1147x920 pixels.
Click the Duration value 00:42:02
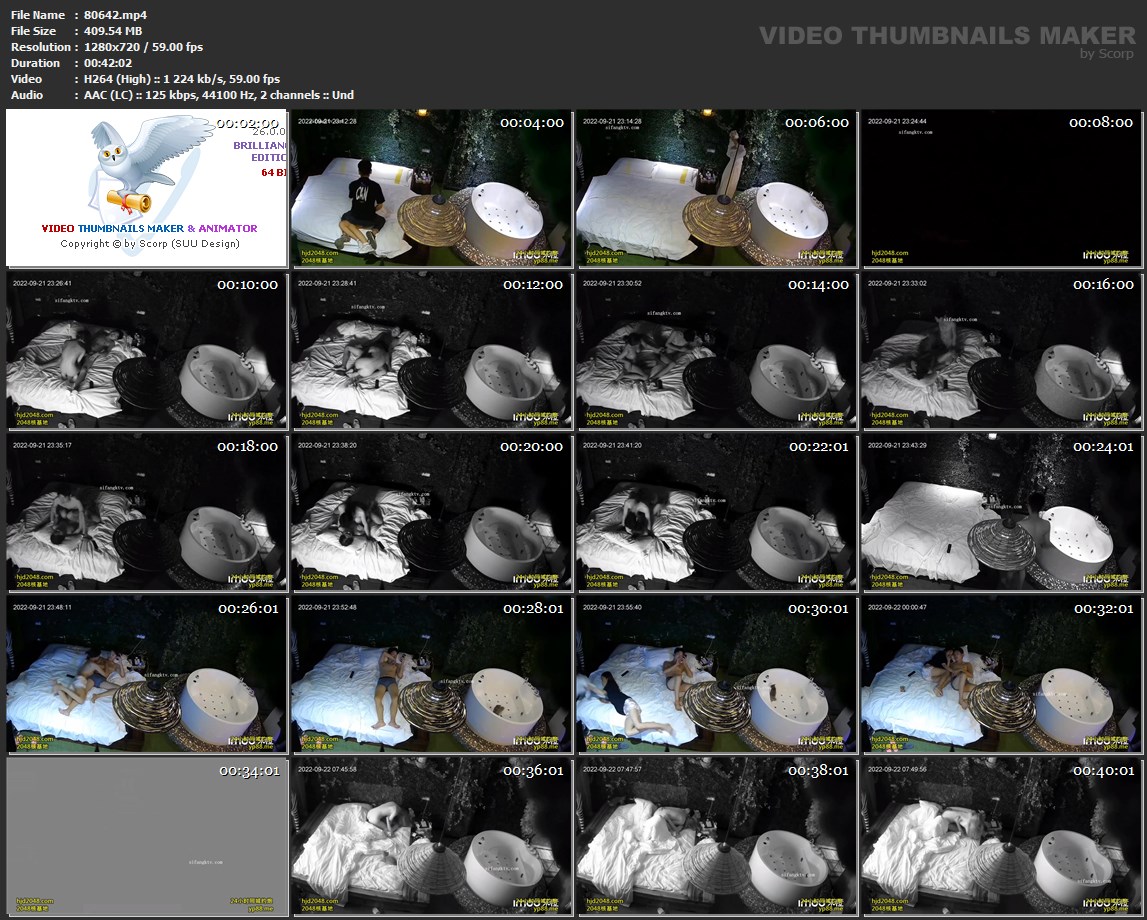coord(108,63)
